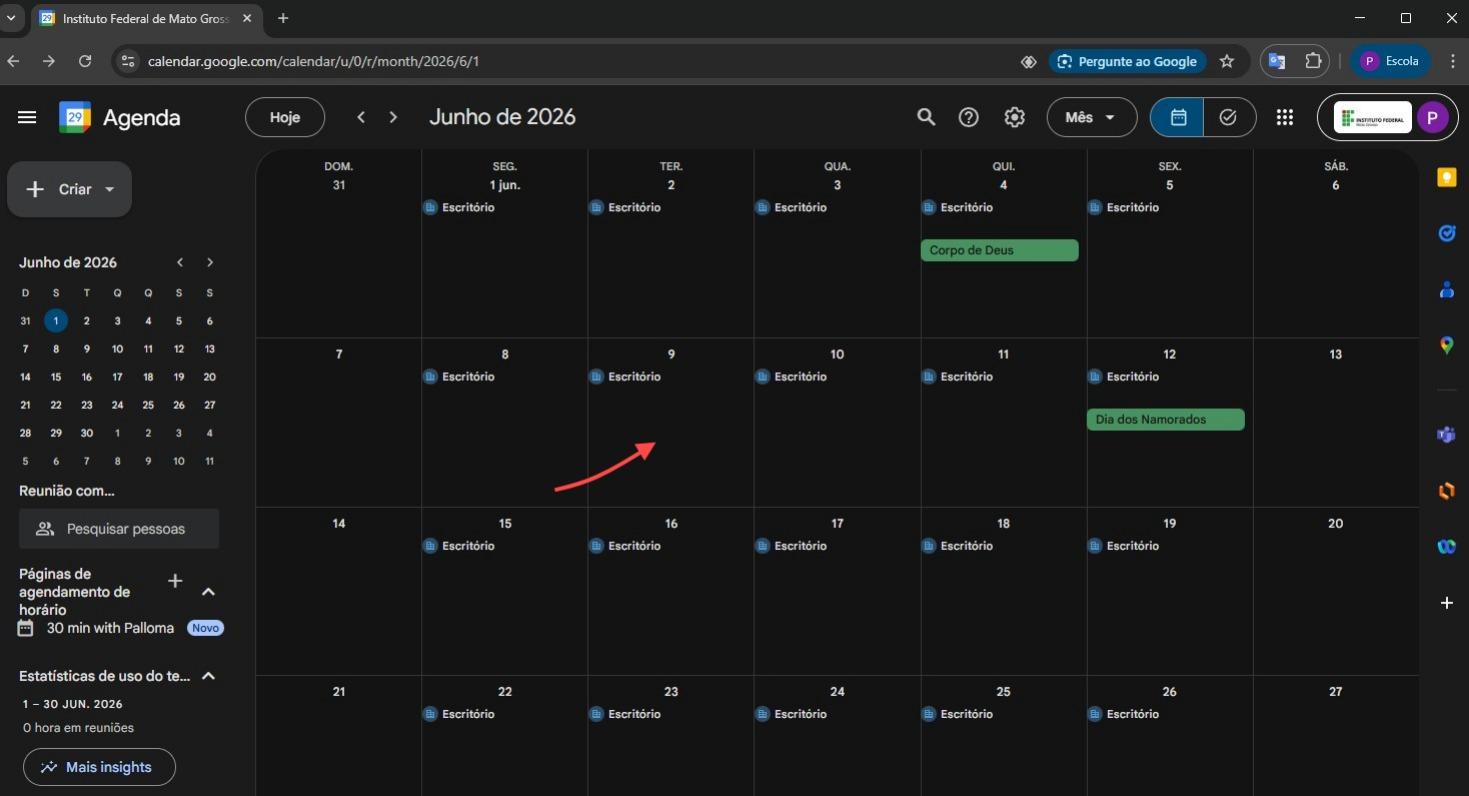Open the main menu hamburger icon
Image resolution: width=1469 pixels, height=796 pixels.
coord(27,118)
